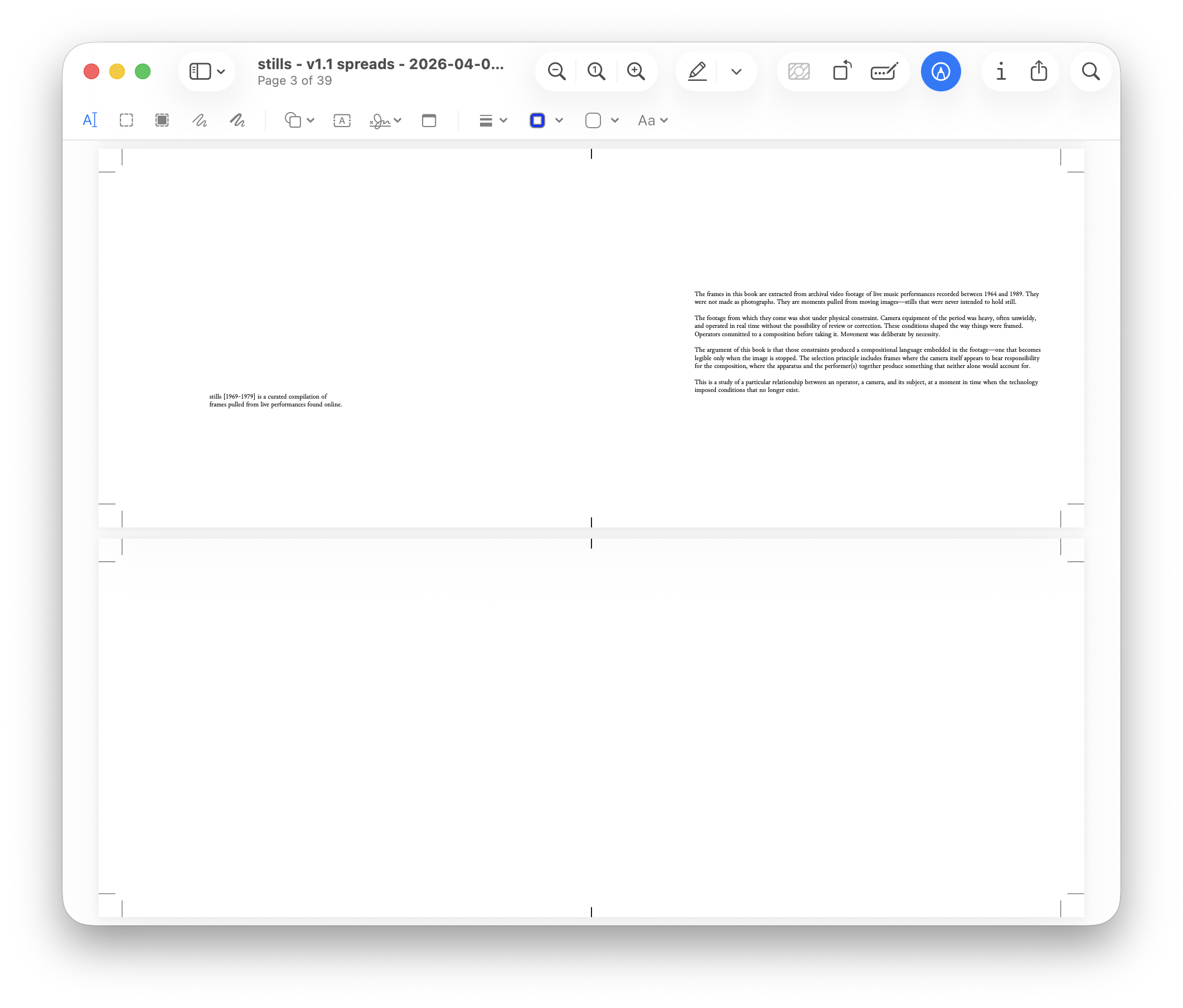Open the document search field

(1090, 71)
